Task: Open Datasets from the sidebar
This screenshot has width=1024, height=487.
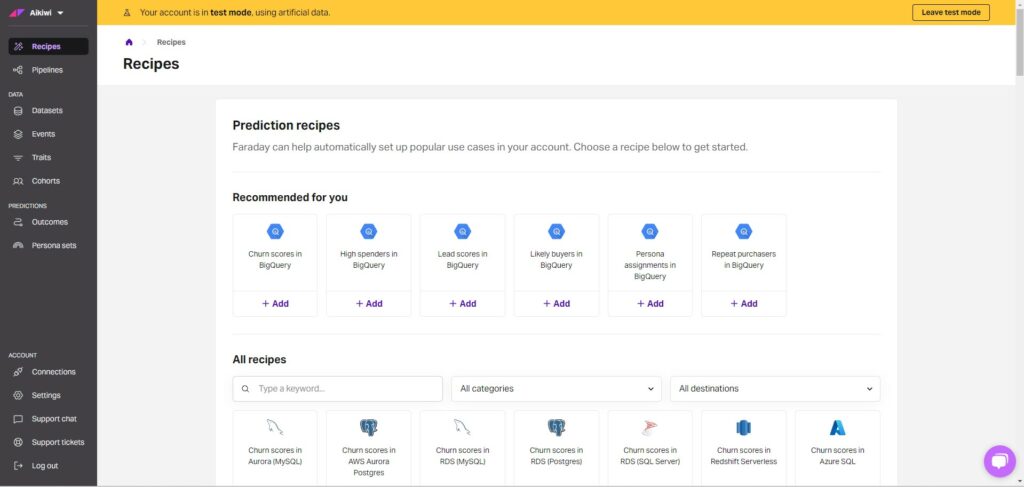Action: pos(47,110)
